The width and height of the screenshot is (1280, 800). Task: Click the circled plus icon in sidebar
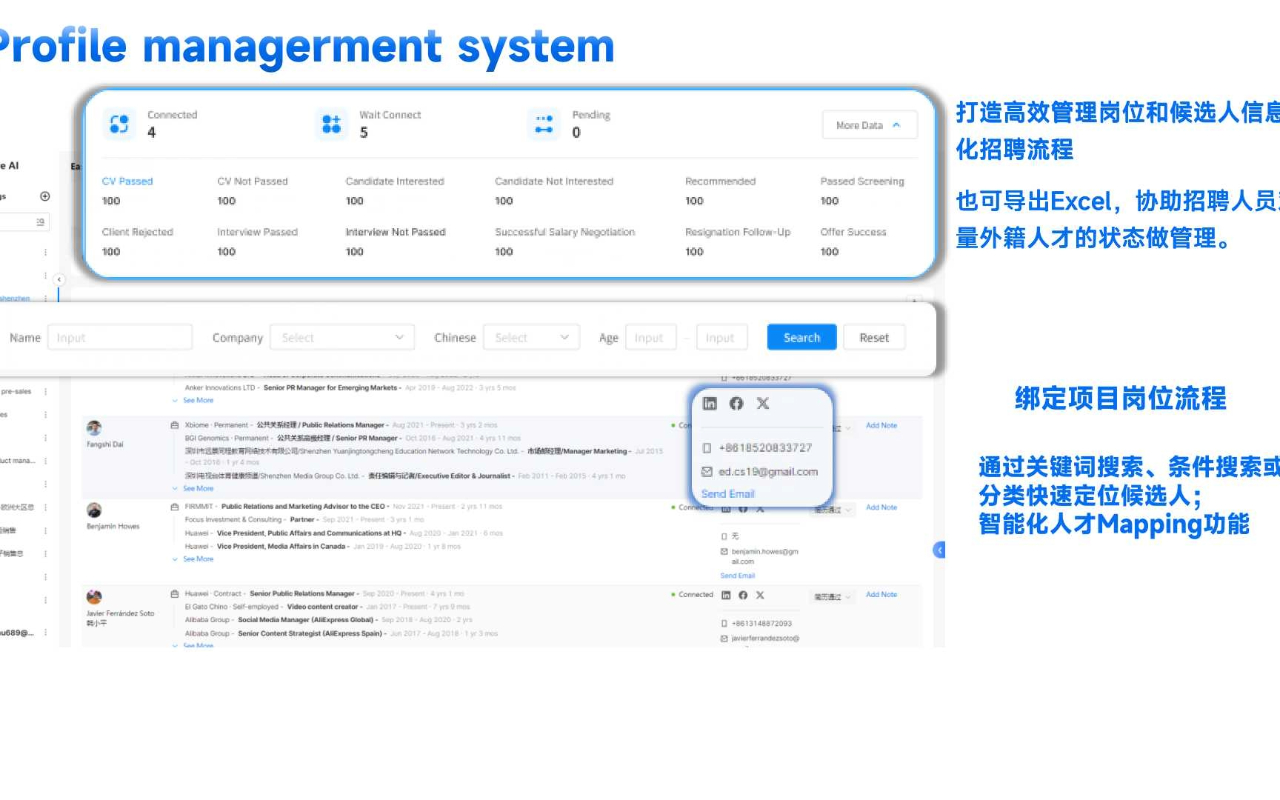tap(44, 196)
